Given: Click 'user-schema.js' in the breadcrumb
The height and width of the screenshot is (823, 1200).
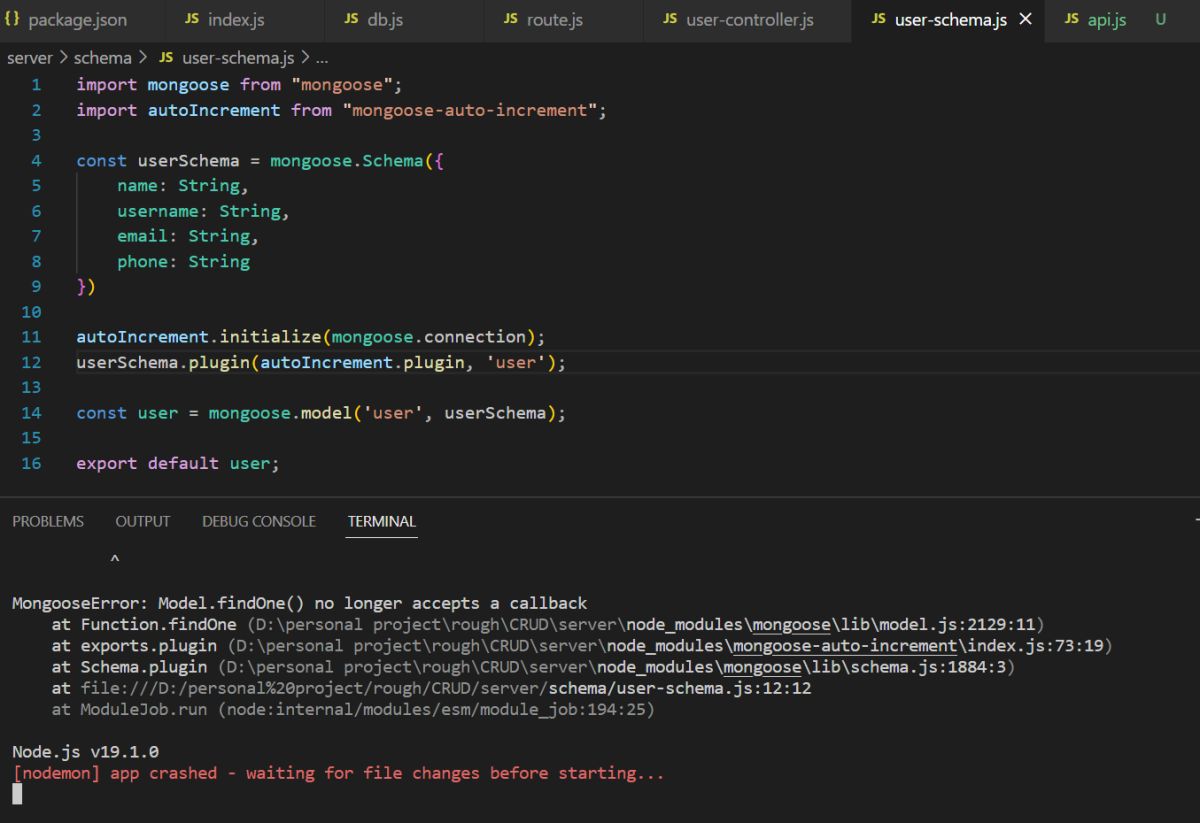Looking at the screenshot, I should point(238,58).
